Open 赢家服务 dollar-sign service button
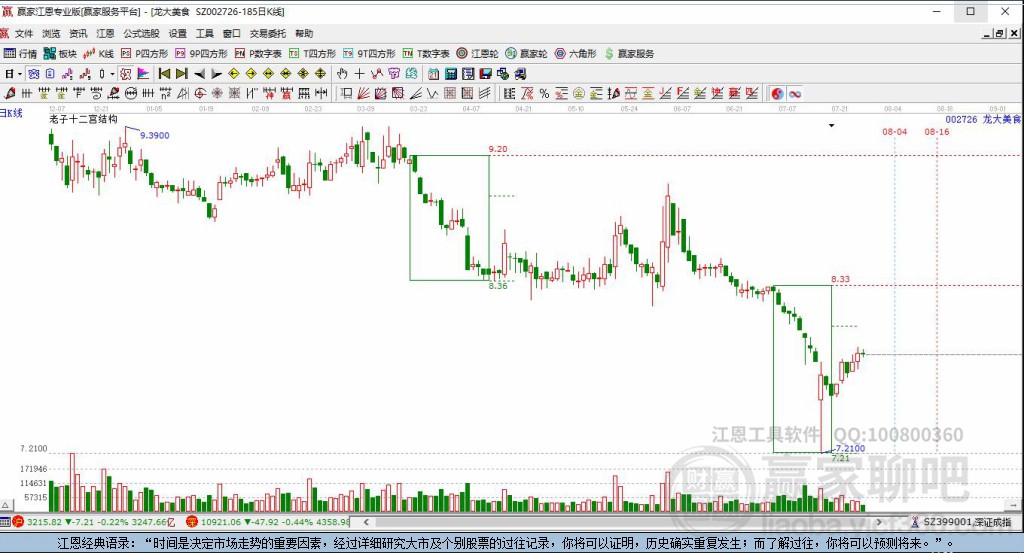Screen dimensions: 1024x553 point(629,54)
